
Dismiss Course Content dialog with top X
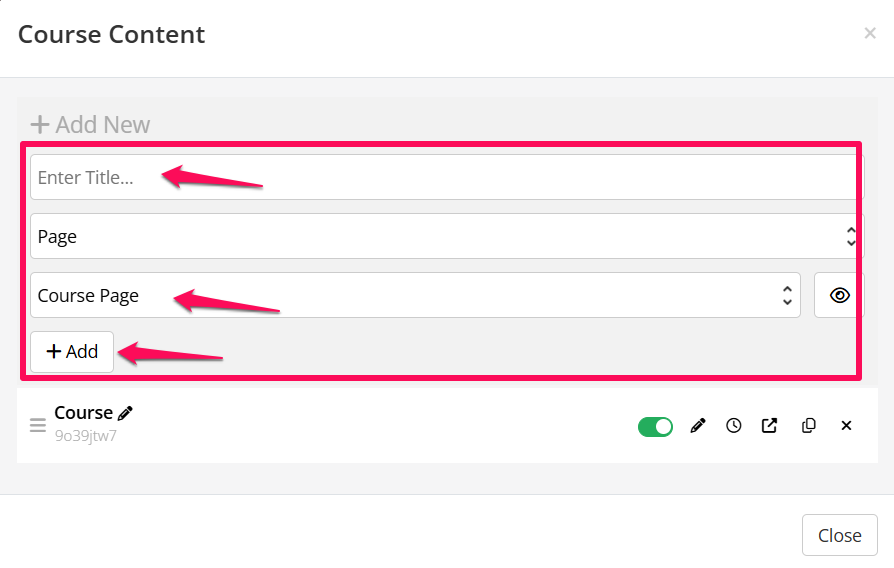869,34
